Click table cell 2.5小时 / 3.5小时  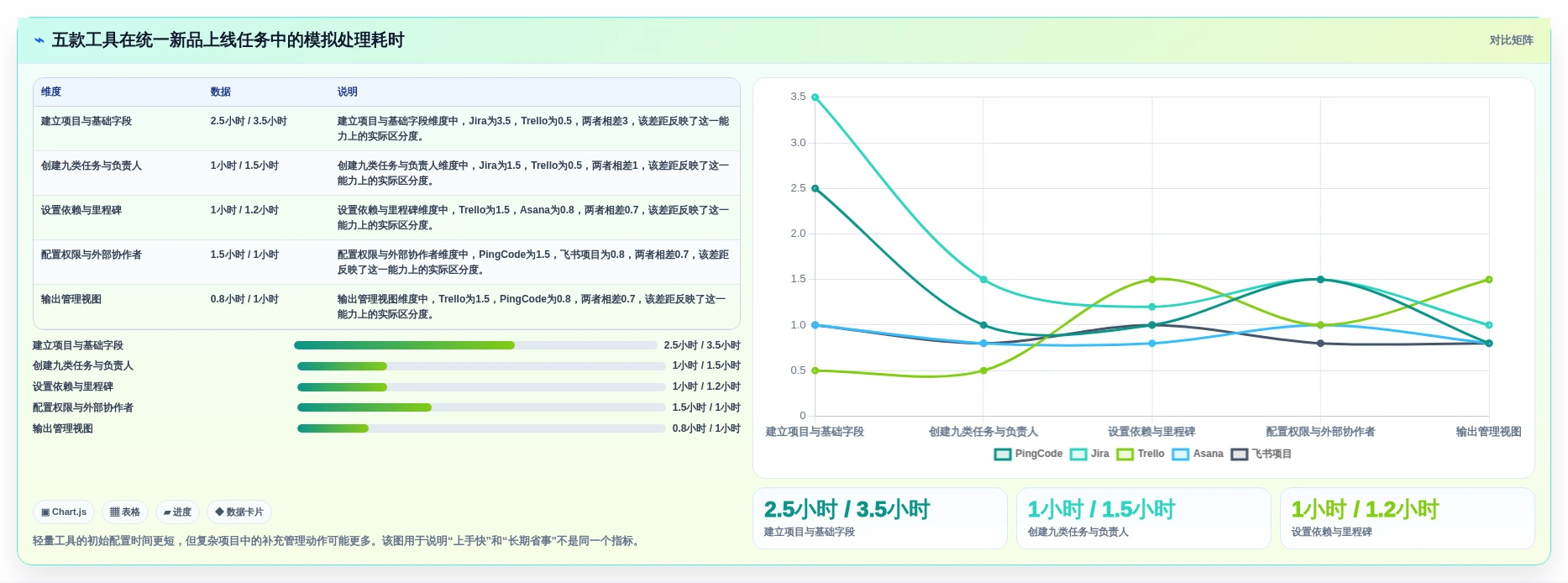[249, 121]
